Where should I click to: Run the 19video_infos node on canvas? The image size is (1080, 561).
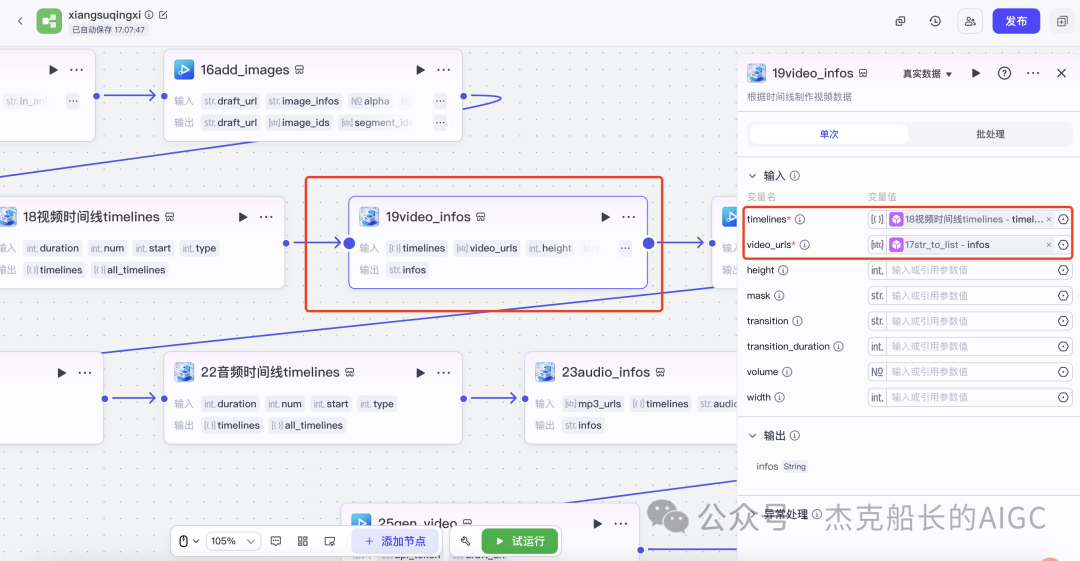point(605,217)
